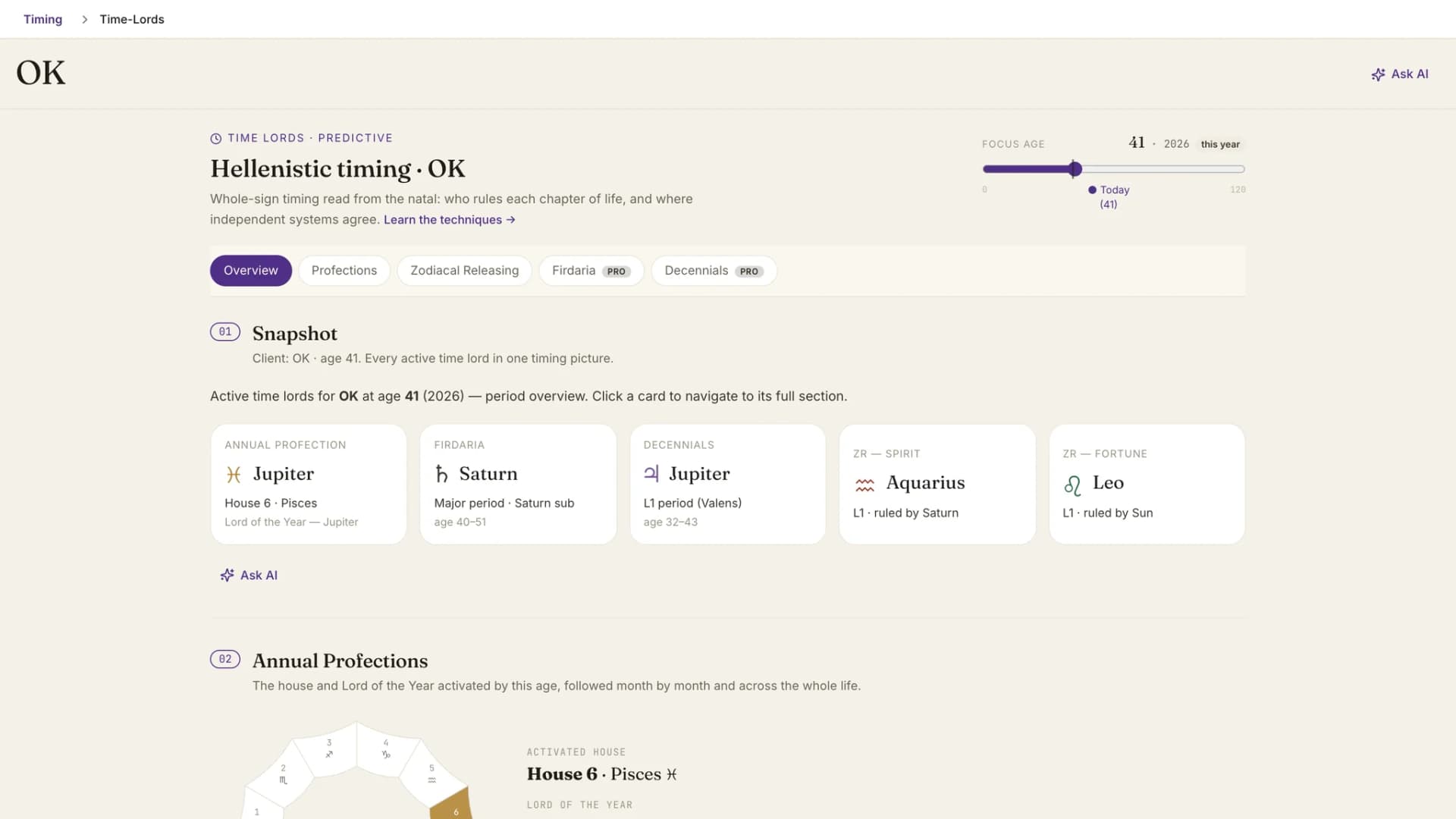The height and width of the screenshot is (819, 1456).
Task: Click Ask AI below the Snapshot cards
Action: [x=249, y=576]
